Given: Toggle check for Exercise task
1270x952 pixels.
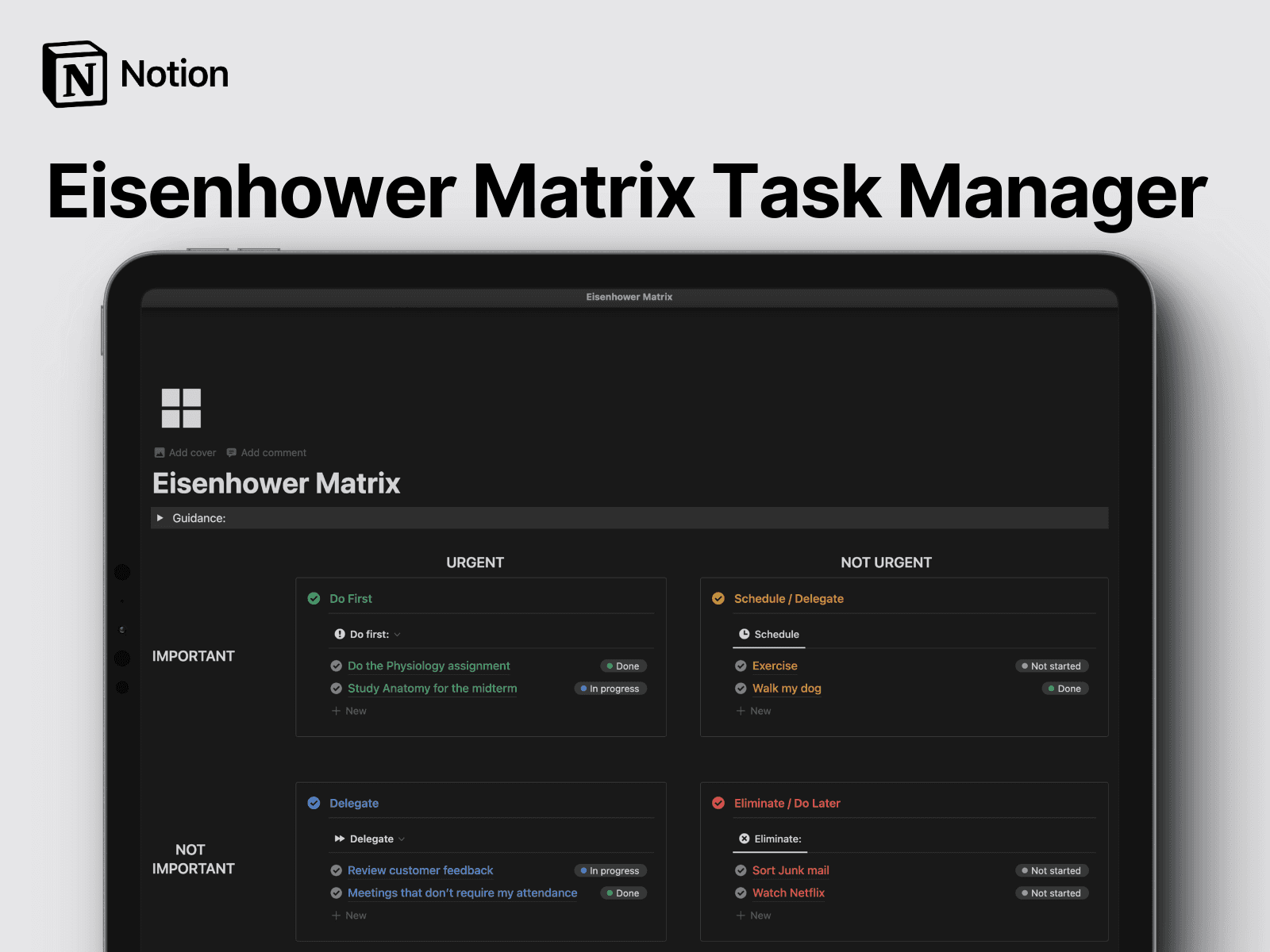Looking at the screenshot, I should tap(741, 666).
